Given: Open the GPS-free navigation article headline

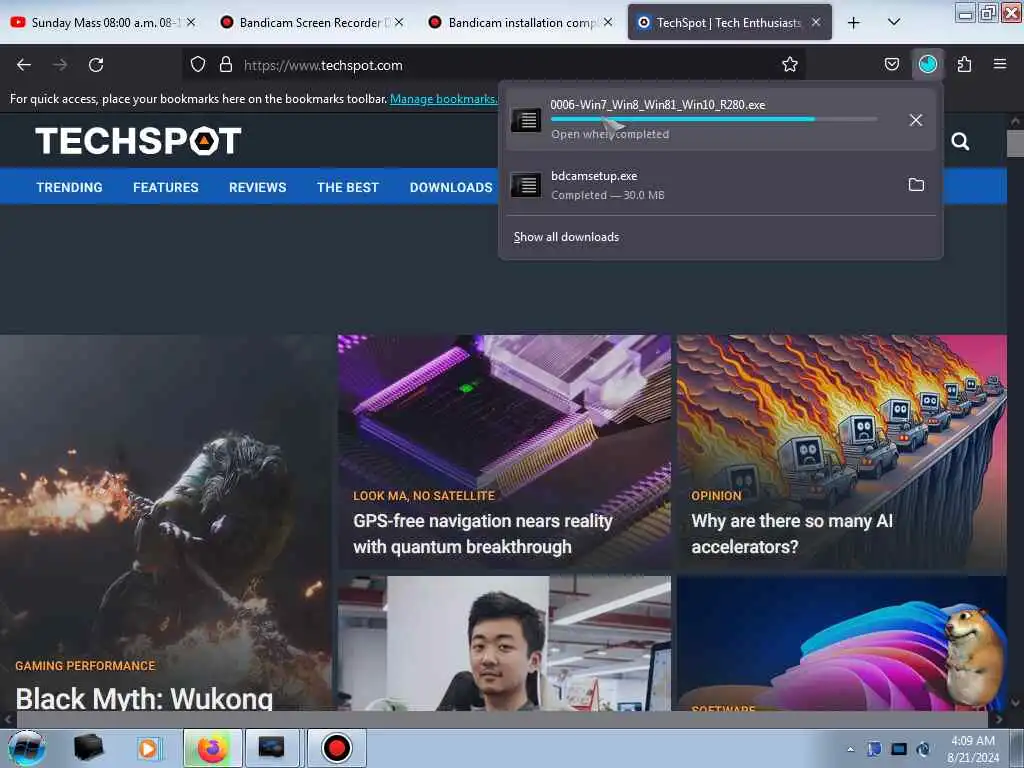Looking at the screenshot, I should click(483, 534).
